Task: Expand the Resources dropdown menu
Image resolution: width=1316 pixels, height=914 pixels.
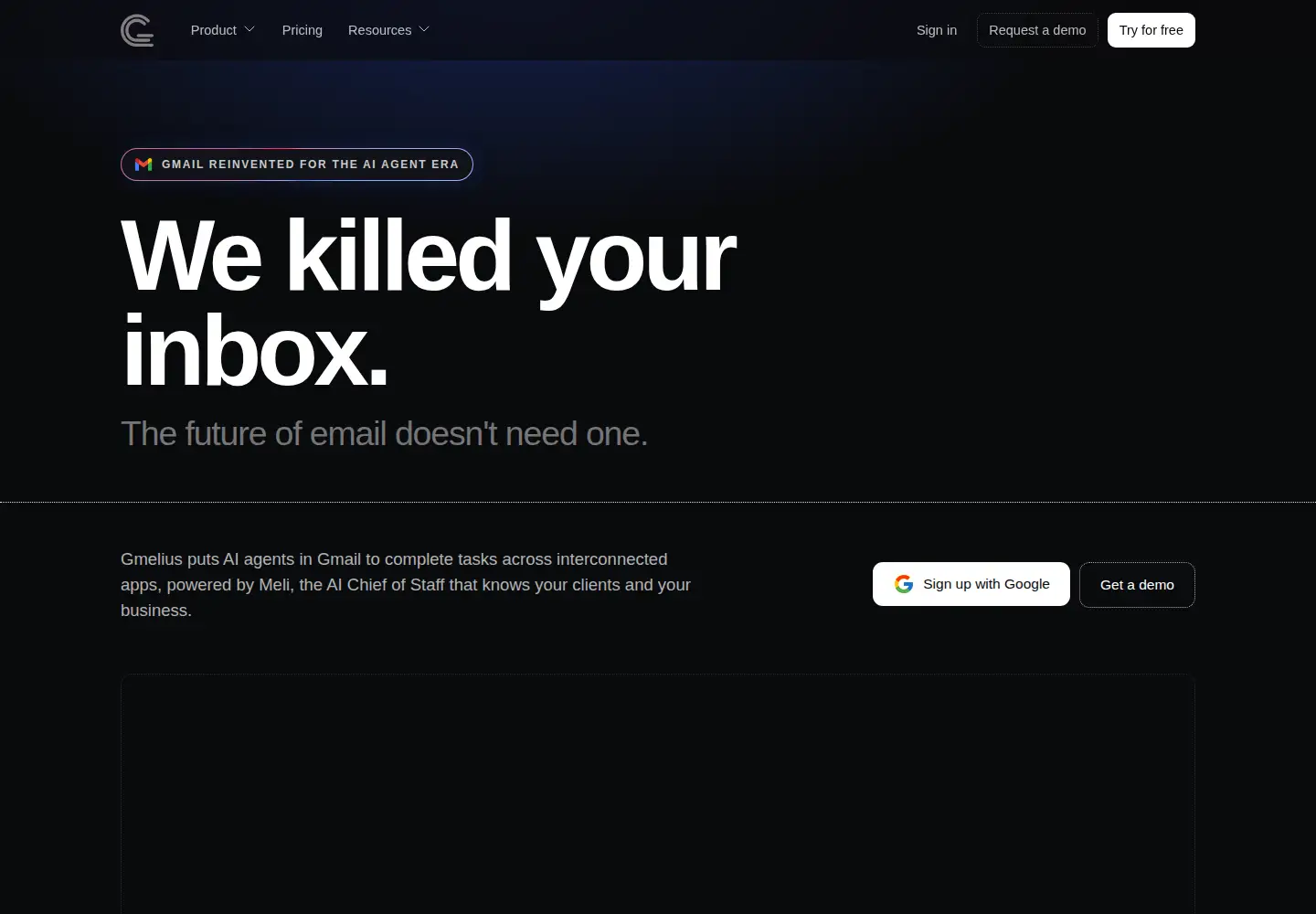Action: pos(388,30)
